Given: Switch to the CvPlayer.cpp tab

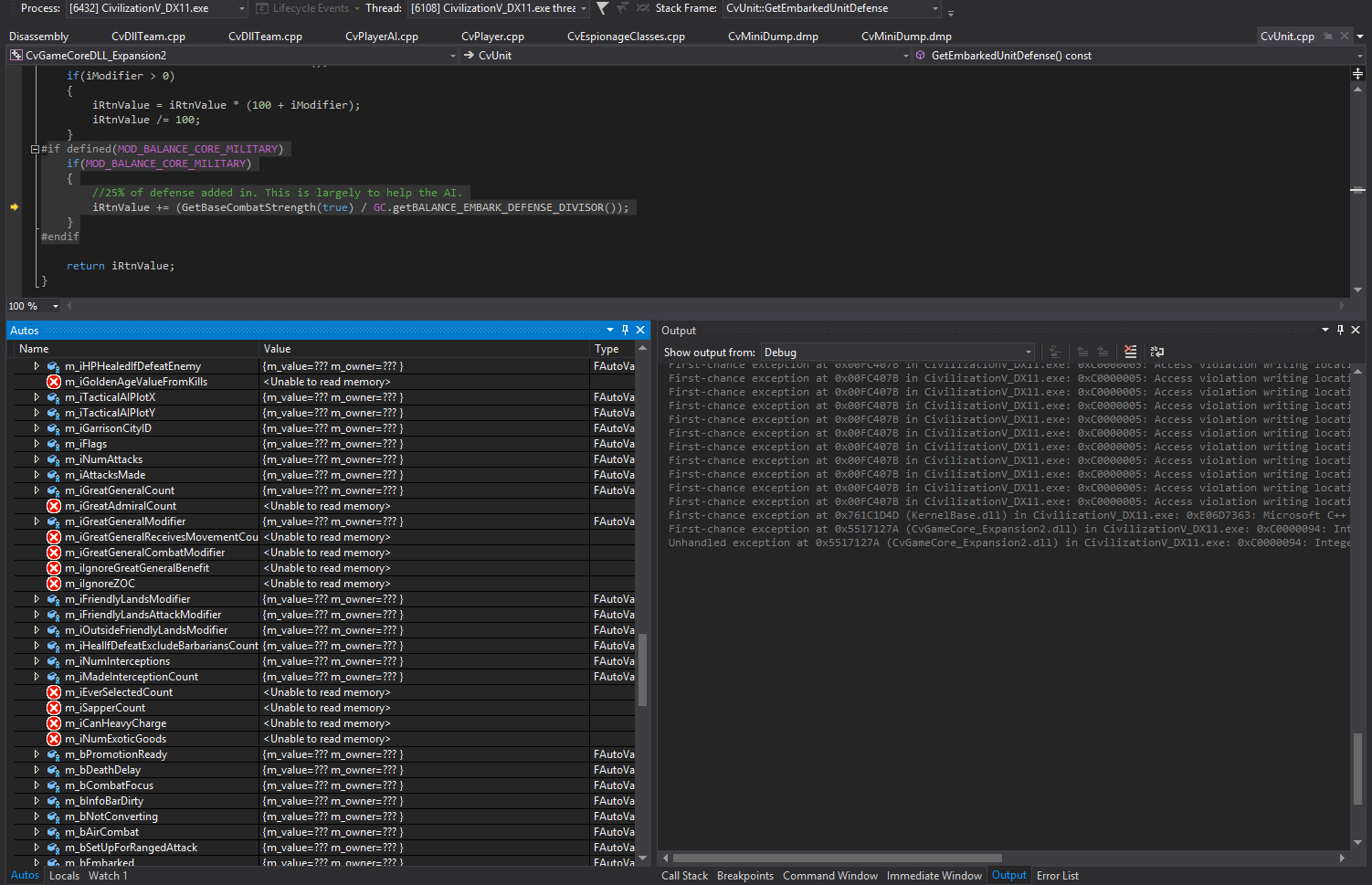Looking at the screenshot, I should [492, 37].
